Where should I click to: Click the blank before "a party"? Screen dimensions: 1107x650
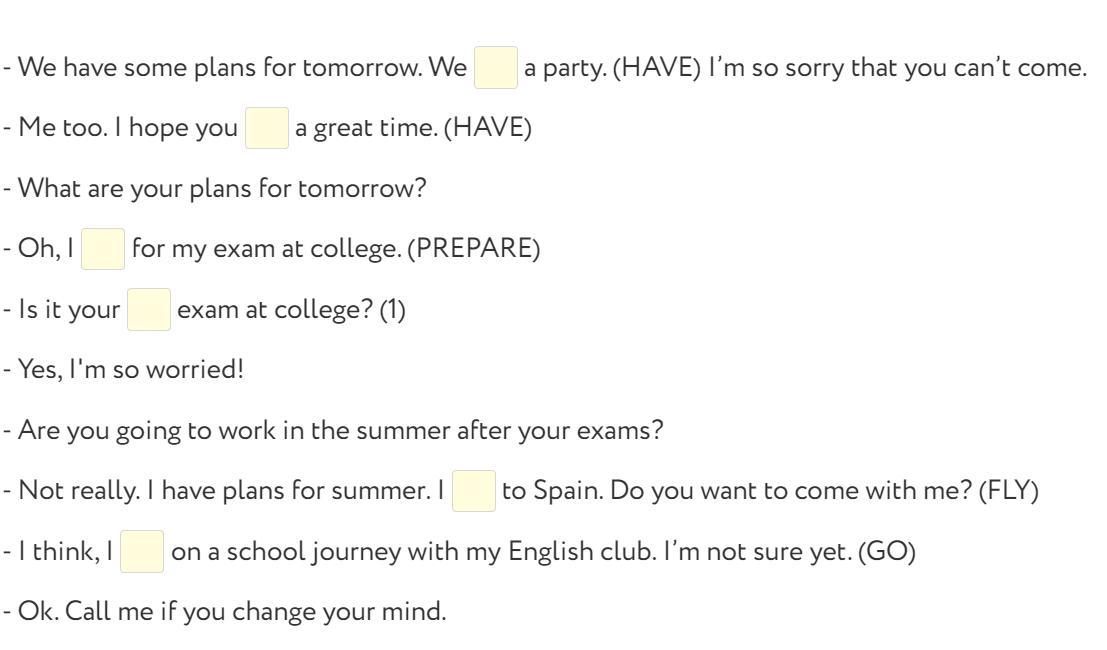pyautogui.click(x=496, y=68)
